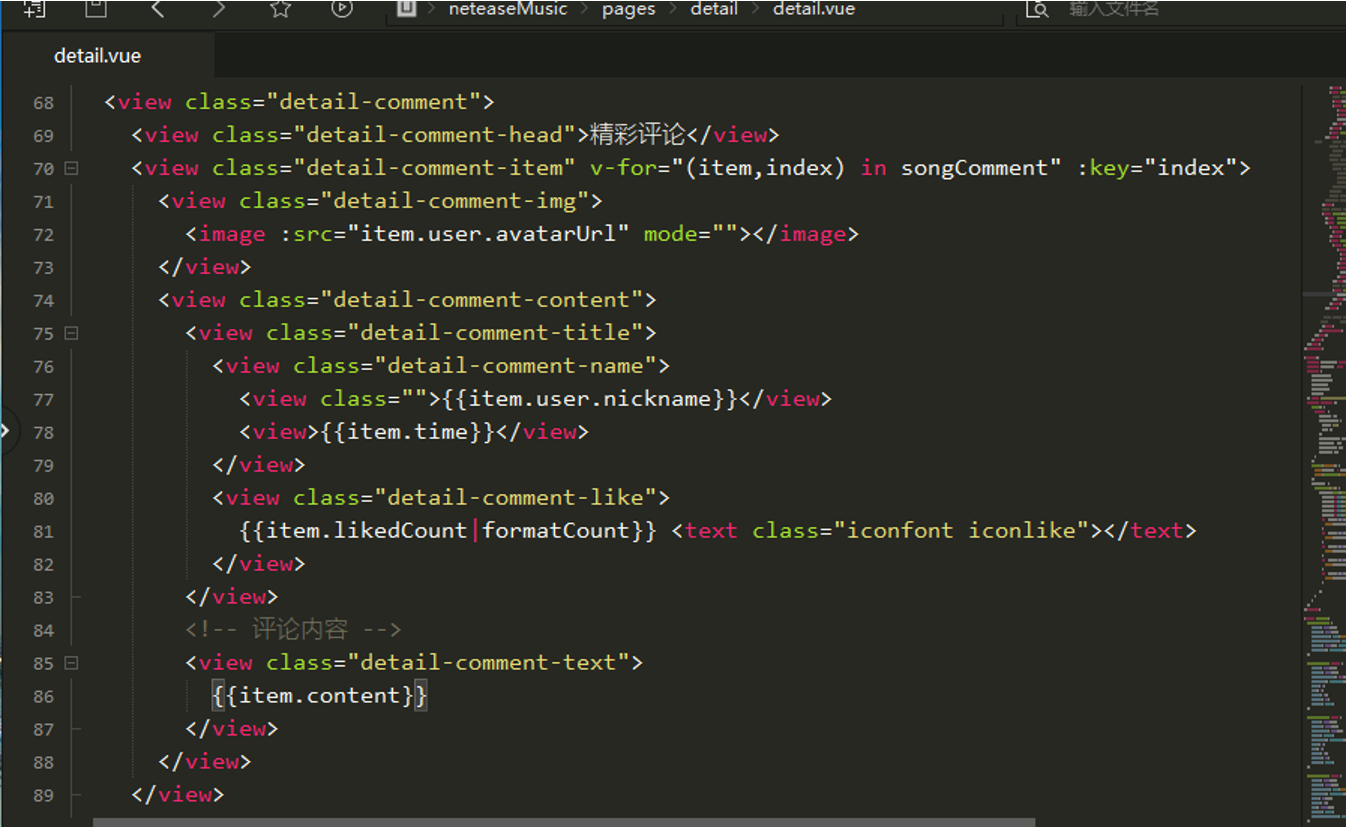
Task: Click "iconfont iconlike" class value
Action: [x=960, y=530]
